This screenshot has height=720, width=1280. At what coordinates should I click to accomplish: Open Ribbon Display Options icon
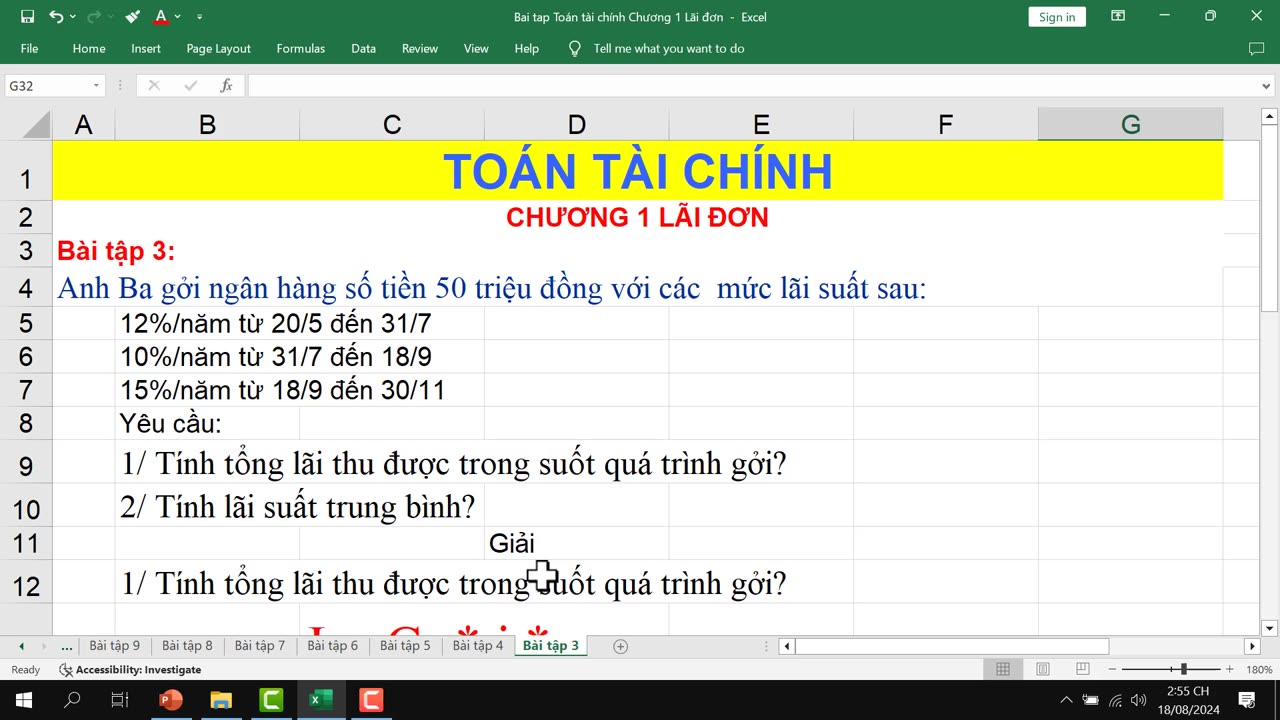pos(1118,16)
